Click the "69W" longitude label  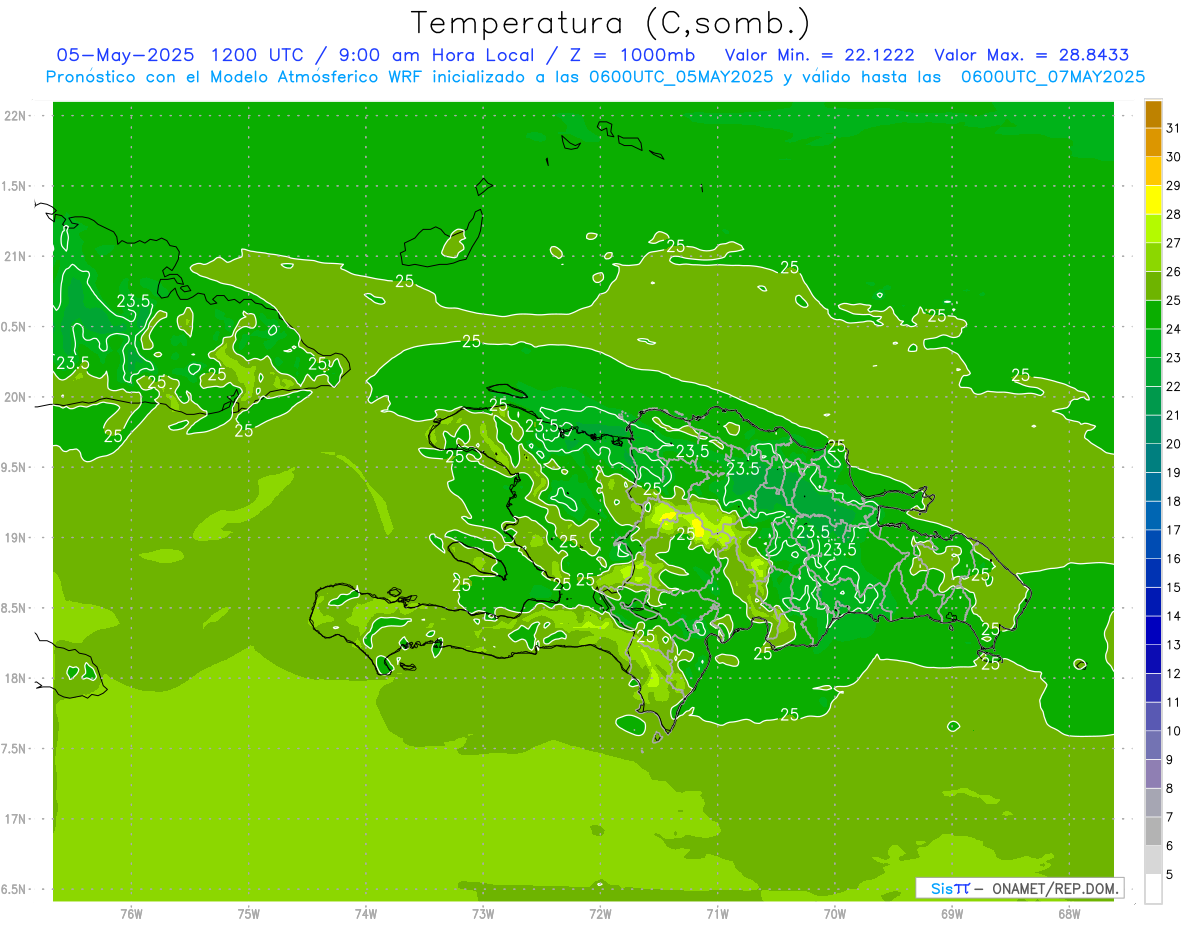pos(952,914)
